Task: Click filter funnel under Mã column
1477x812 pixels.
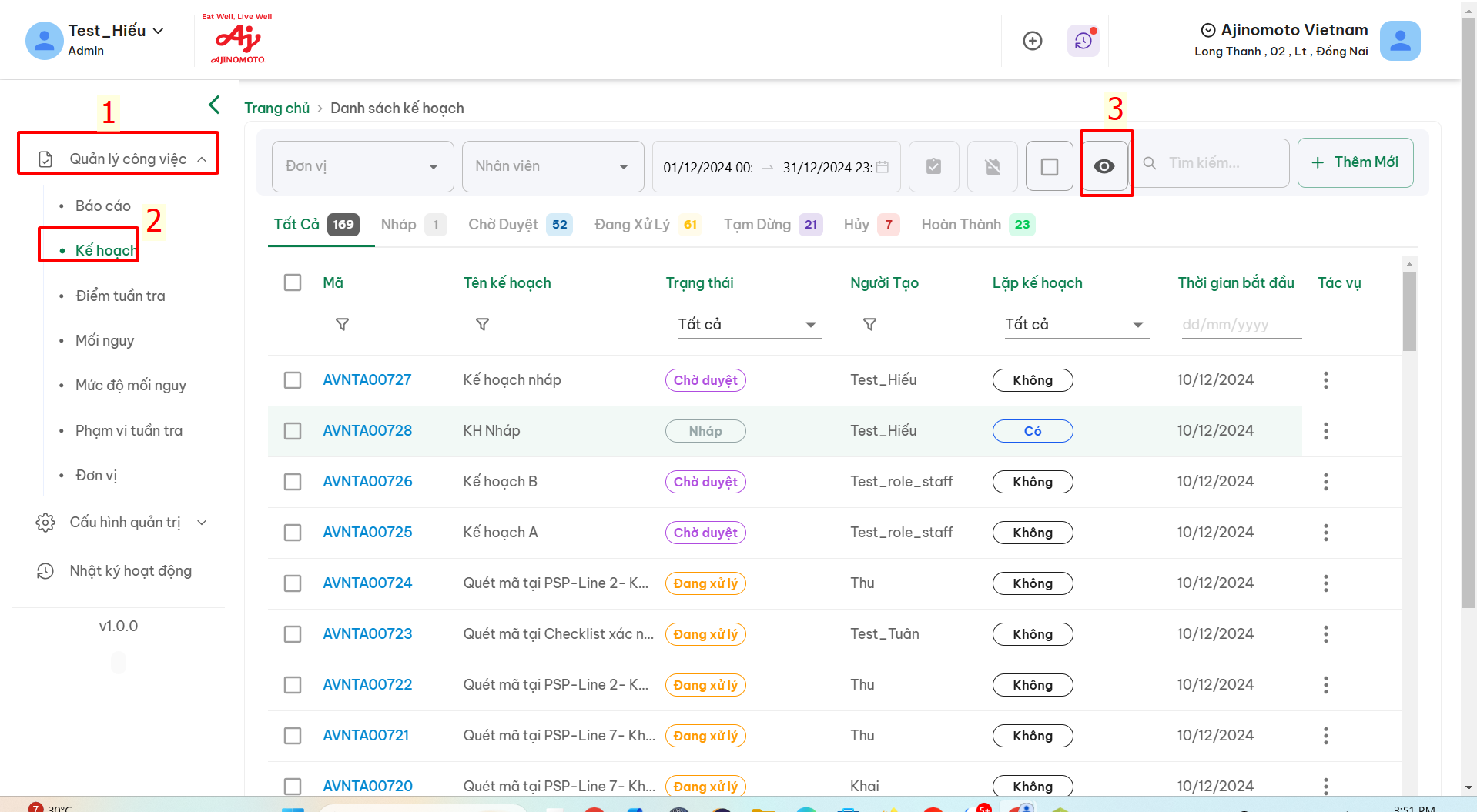Action: (343, 325)
